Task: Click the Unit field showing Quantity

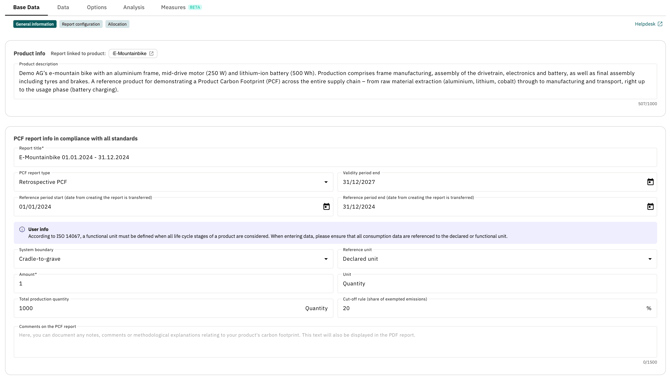Action: click(497, 284)
